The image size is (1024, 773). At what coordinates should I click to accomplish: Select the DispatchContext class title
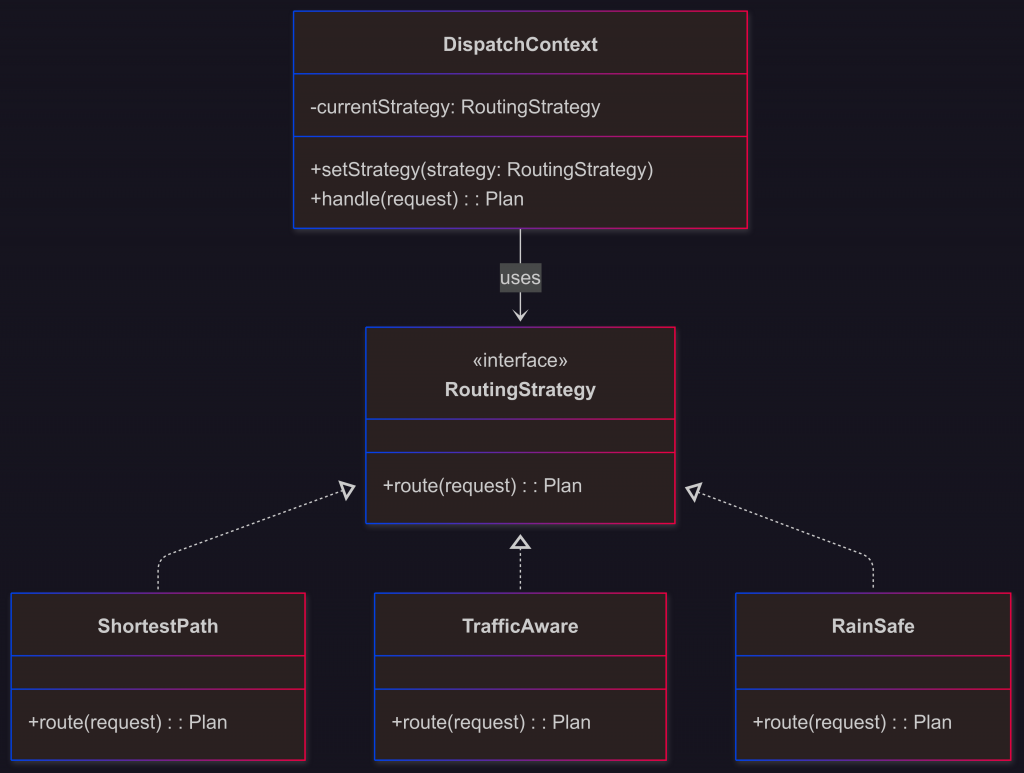pos(520,44)
